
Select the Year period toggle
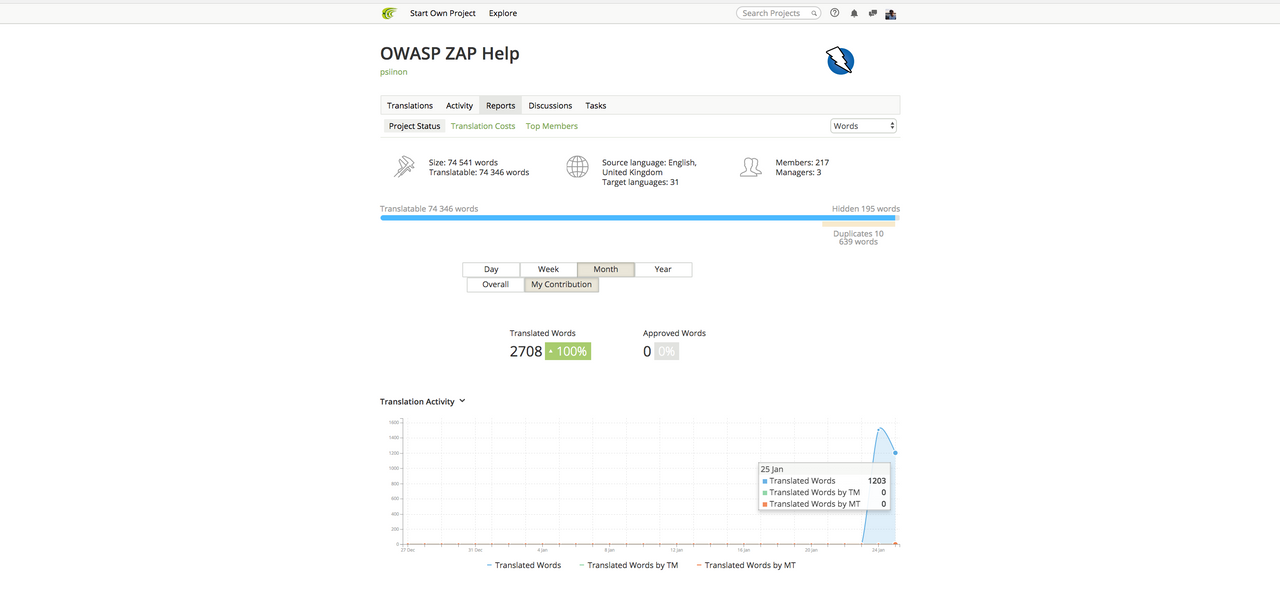pos(663,269)
